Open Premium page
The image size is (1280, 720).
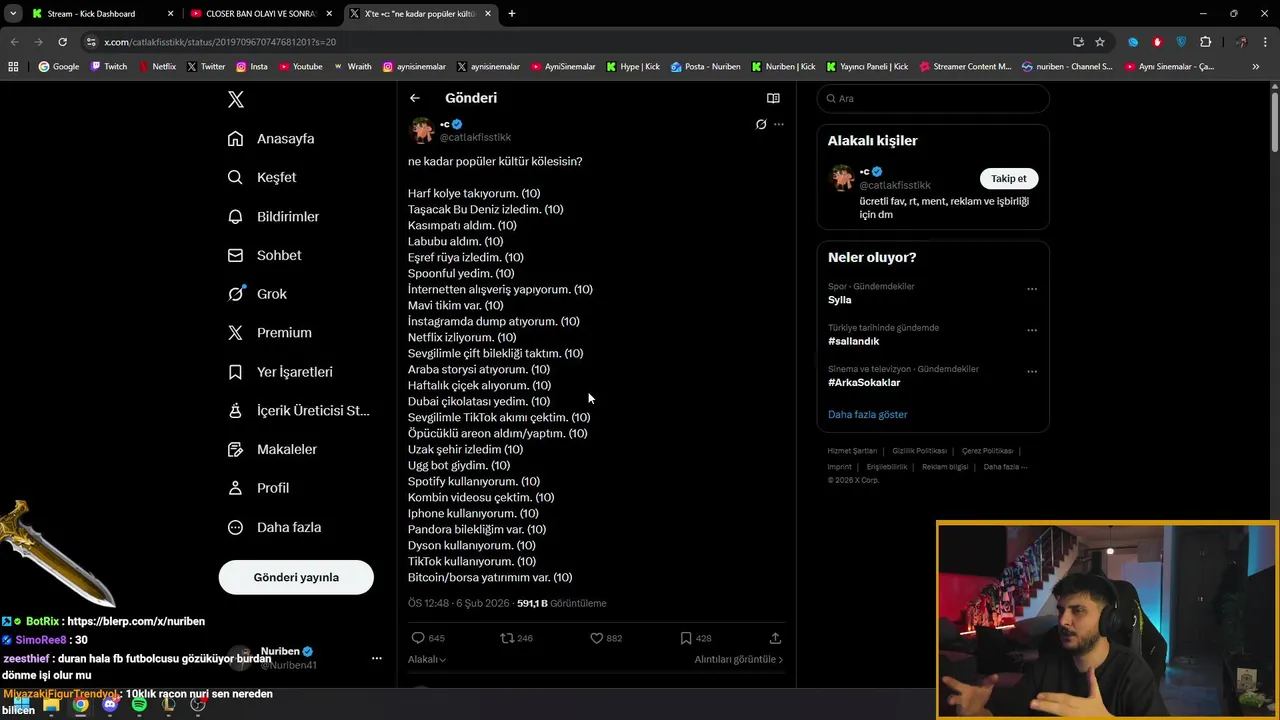pyautogui.click(x=269, y=332)
